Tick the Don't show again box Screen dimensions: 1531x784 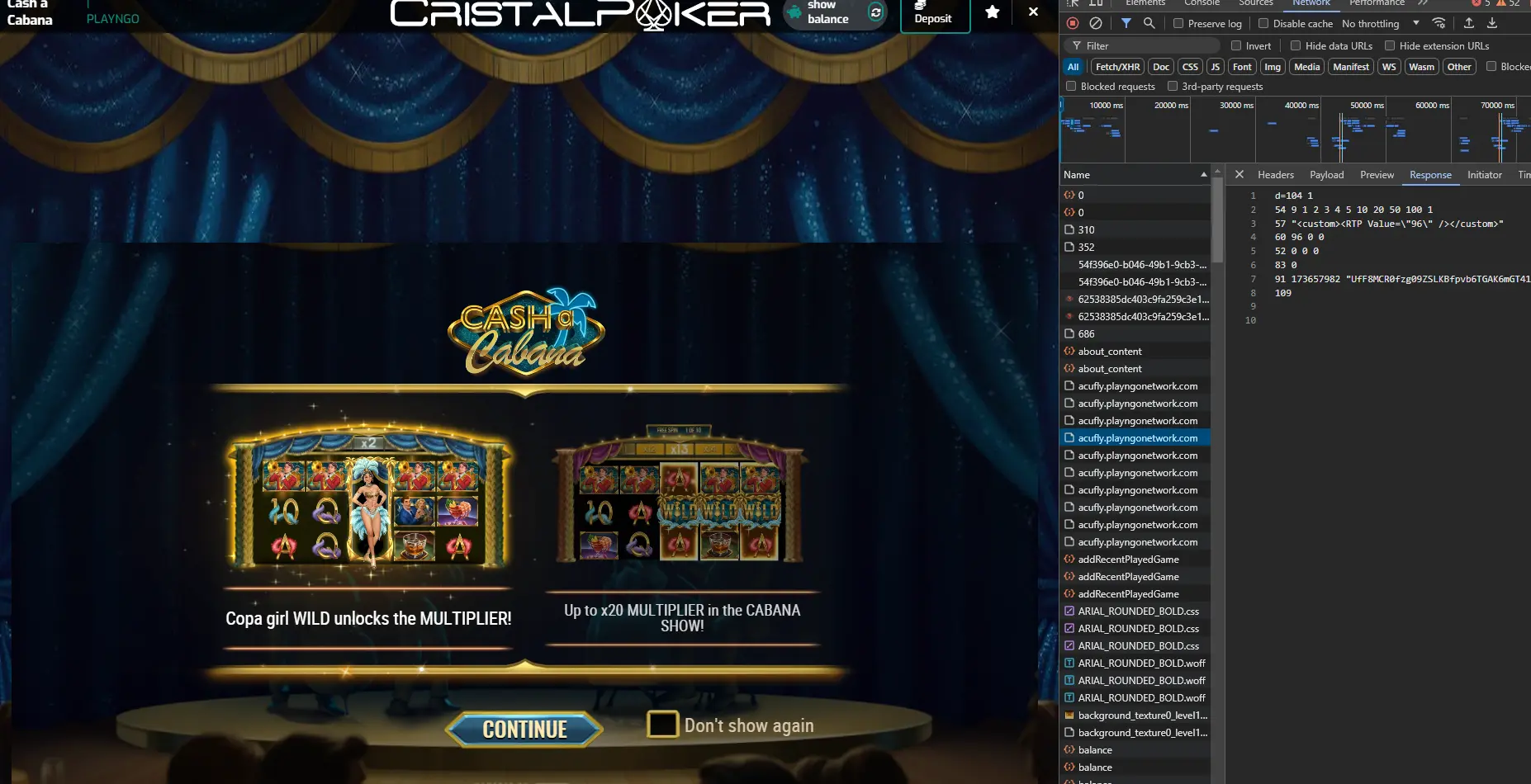pos(662,725)
